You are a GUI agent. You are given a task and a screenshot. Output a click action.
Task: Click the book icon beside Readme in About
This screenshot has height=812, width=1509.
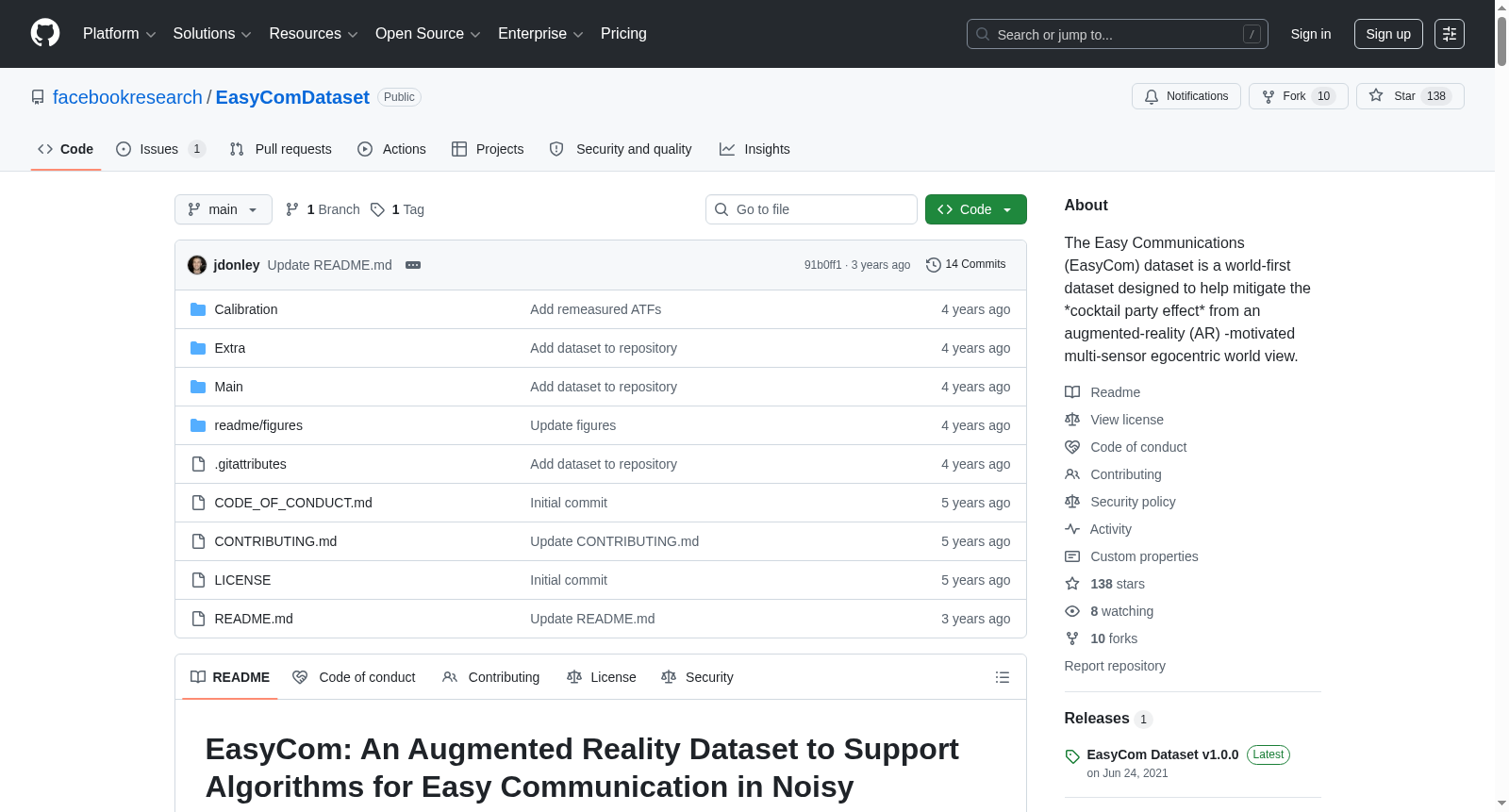click(1072, 392)
